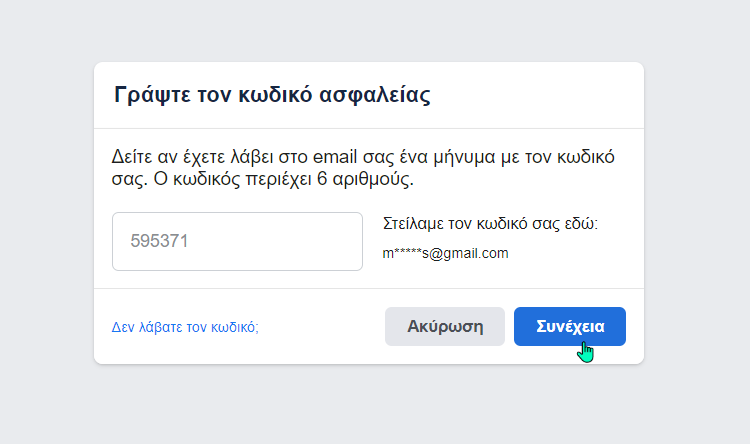The height and width of the screenshot is (444, 750).
Task: Continue with the blue Συνέχεια button
Action: click(570, 326)
